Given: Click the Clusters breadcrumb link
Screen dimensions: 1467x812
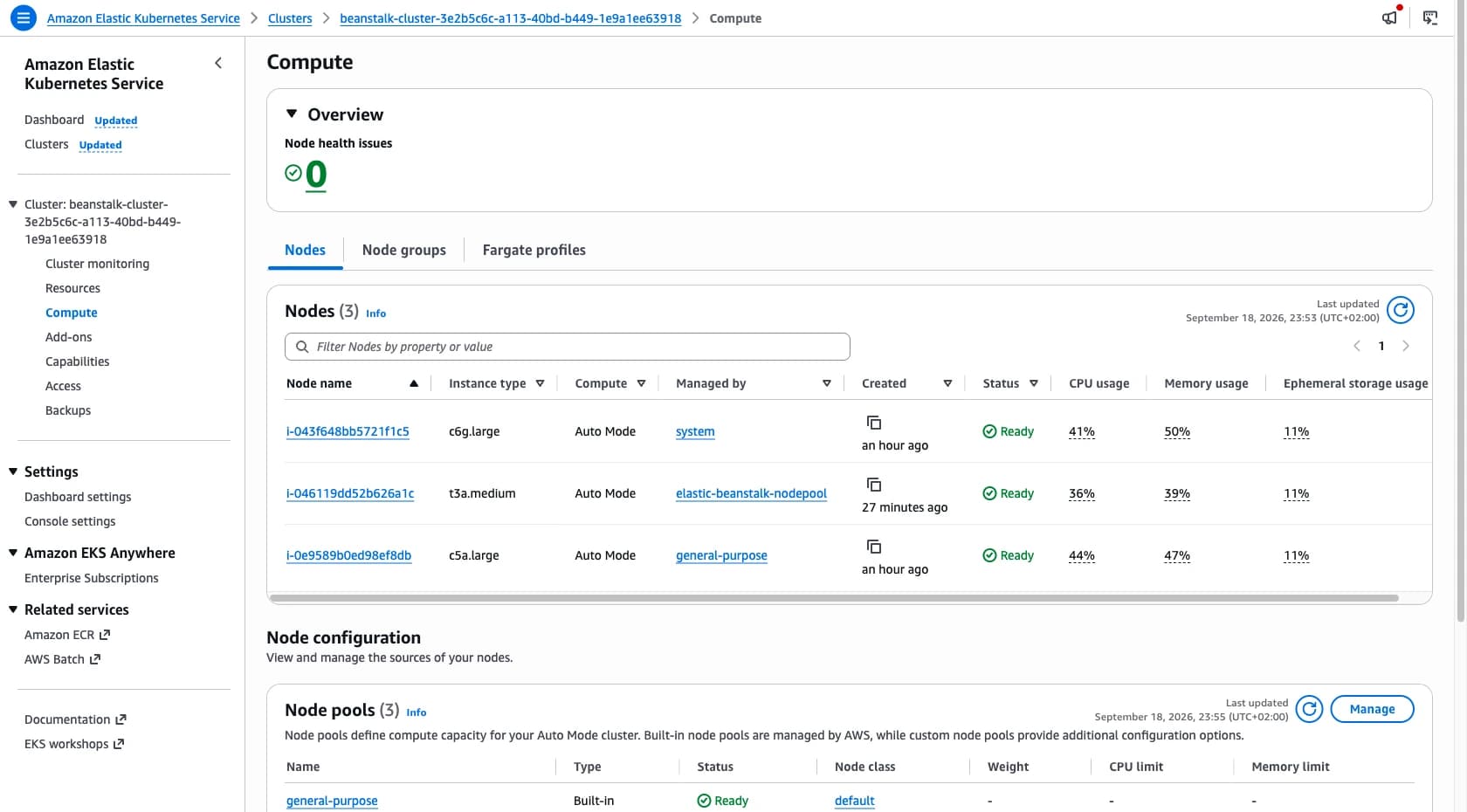Looking at the screenshot, I should [x=290, y=18].
